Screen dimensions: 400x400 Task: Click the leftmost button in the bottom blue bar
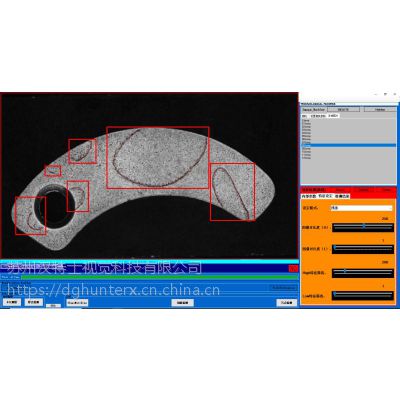(12, 302)
